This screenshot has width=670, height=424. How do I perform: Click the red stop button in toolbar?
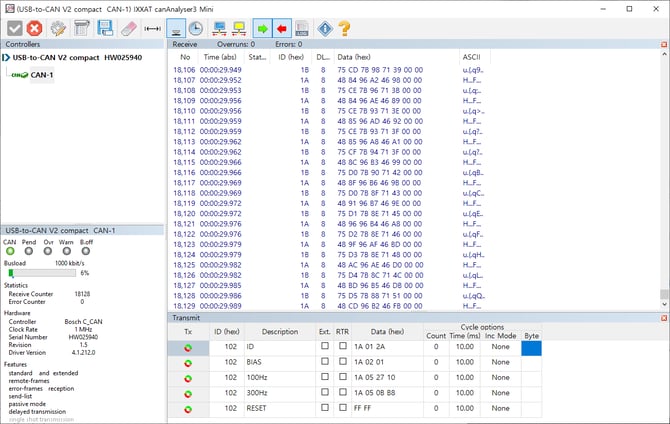35,28
